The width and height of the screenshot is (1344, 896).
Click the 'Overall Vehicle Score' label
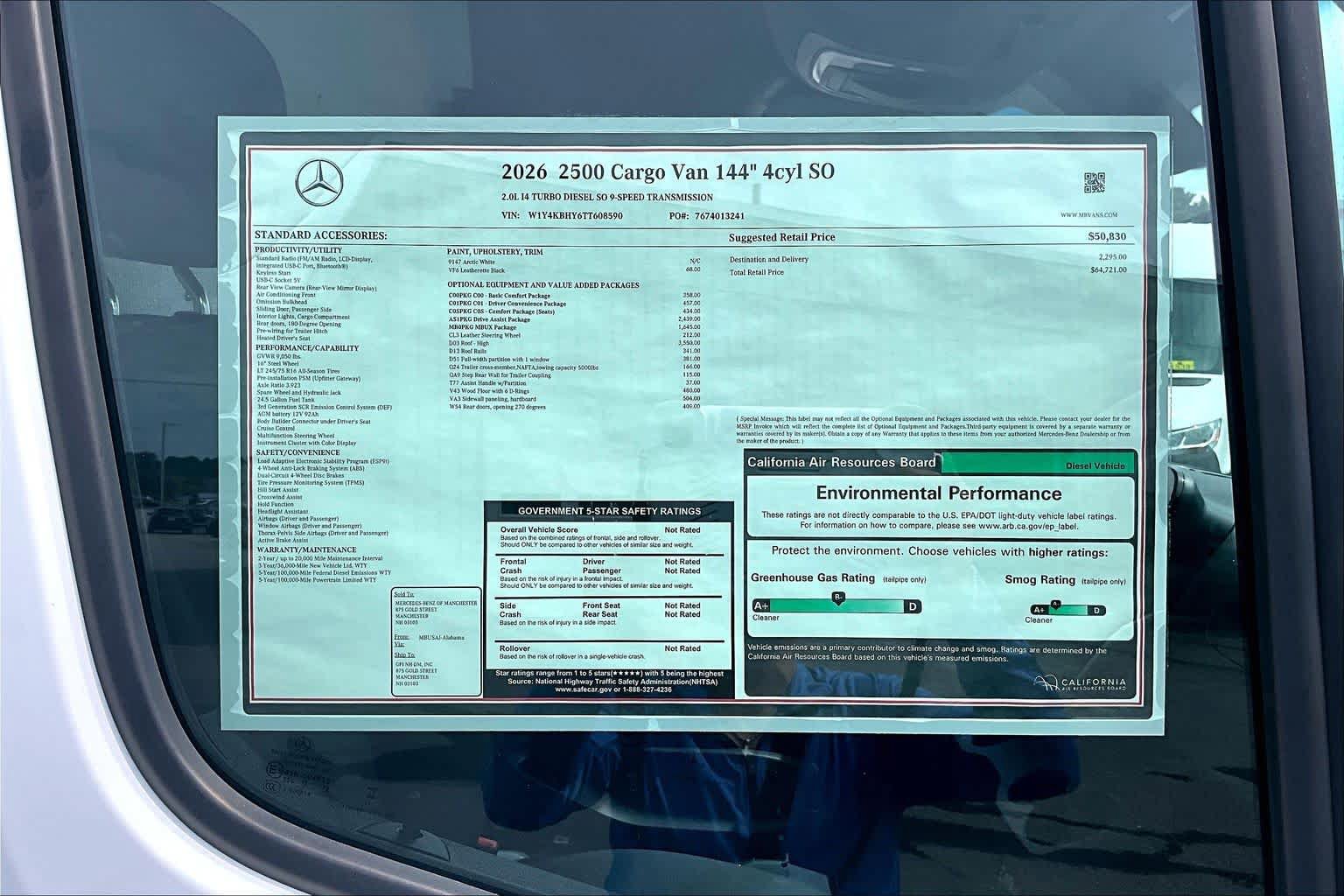point(539,530)
